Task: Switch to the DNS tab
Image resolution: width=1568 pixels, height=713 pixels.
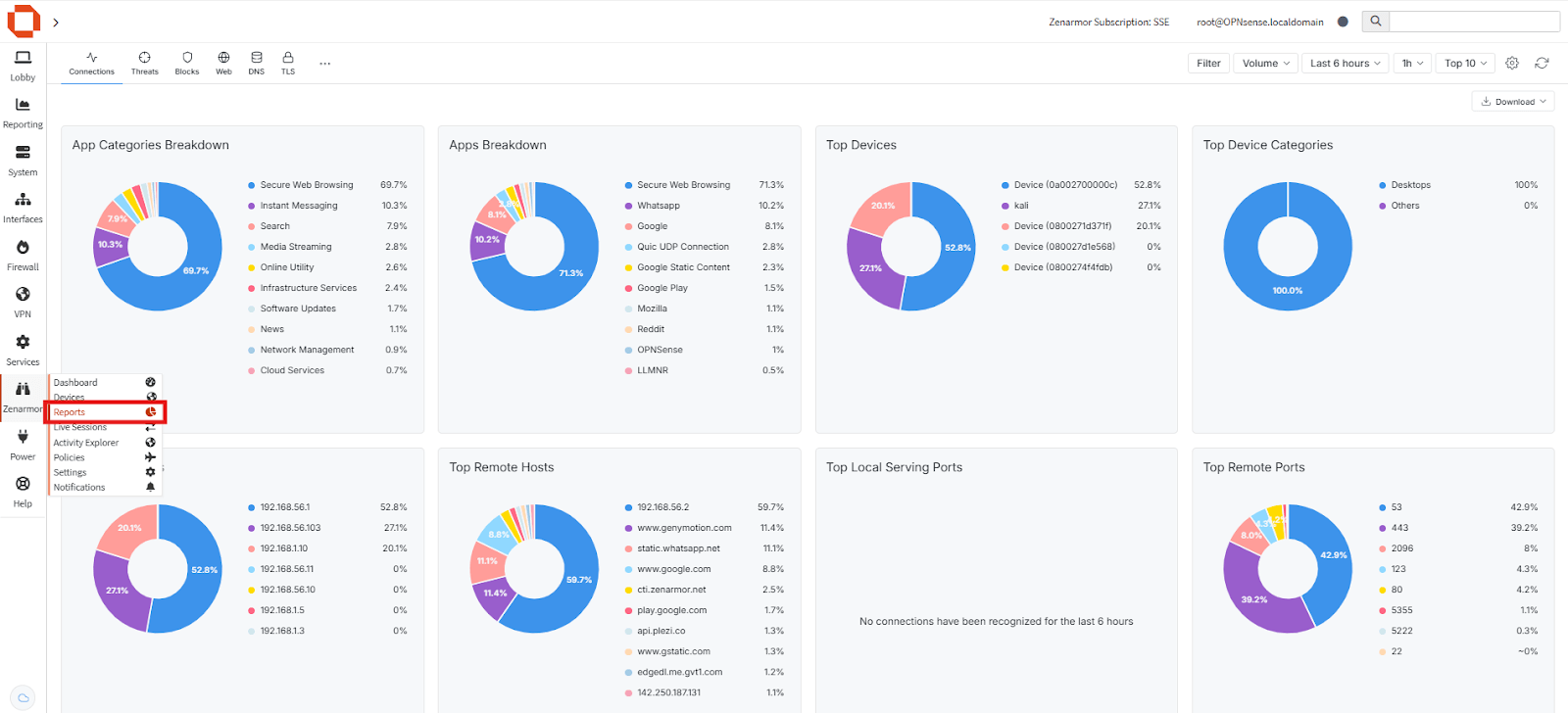Action: [256, 64]
